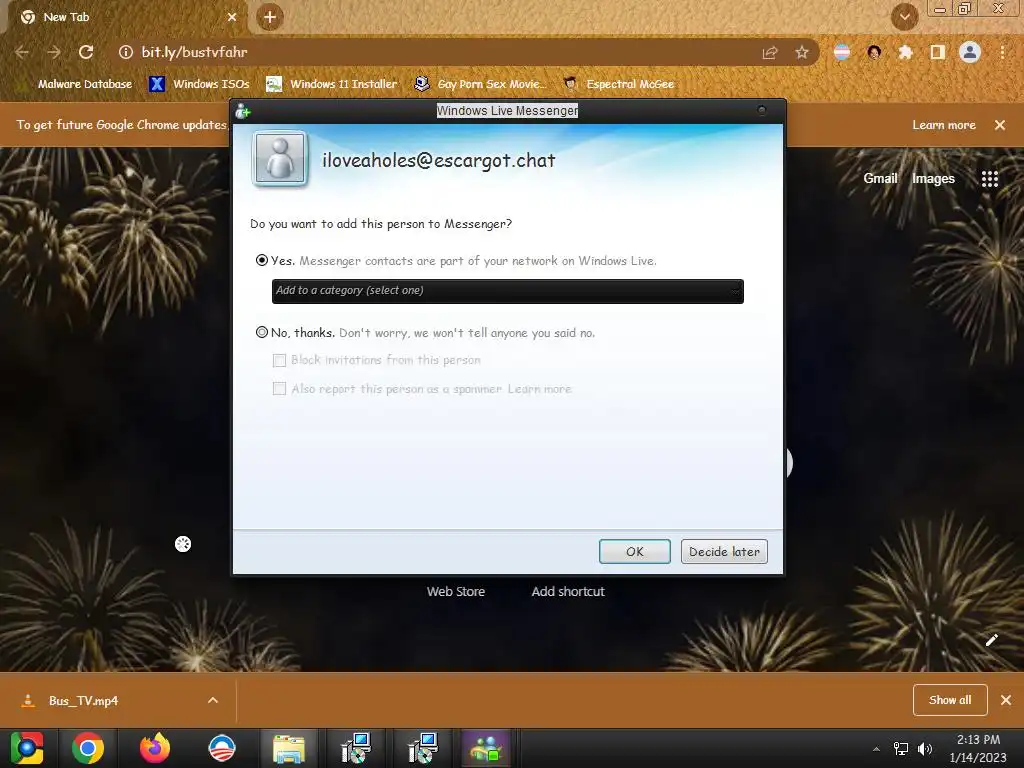Open a new tab with plus button
The width and height of the screenshot is (1024, 768).
[x=270, y=18]
